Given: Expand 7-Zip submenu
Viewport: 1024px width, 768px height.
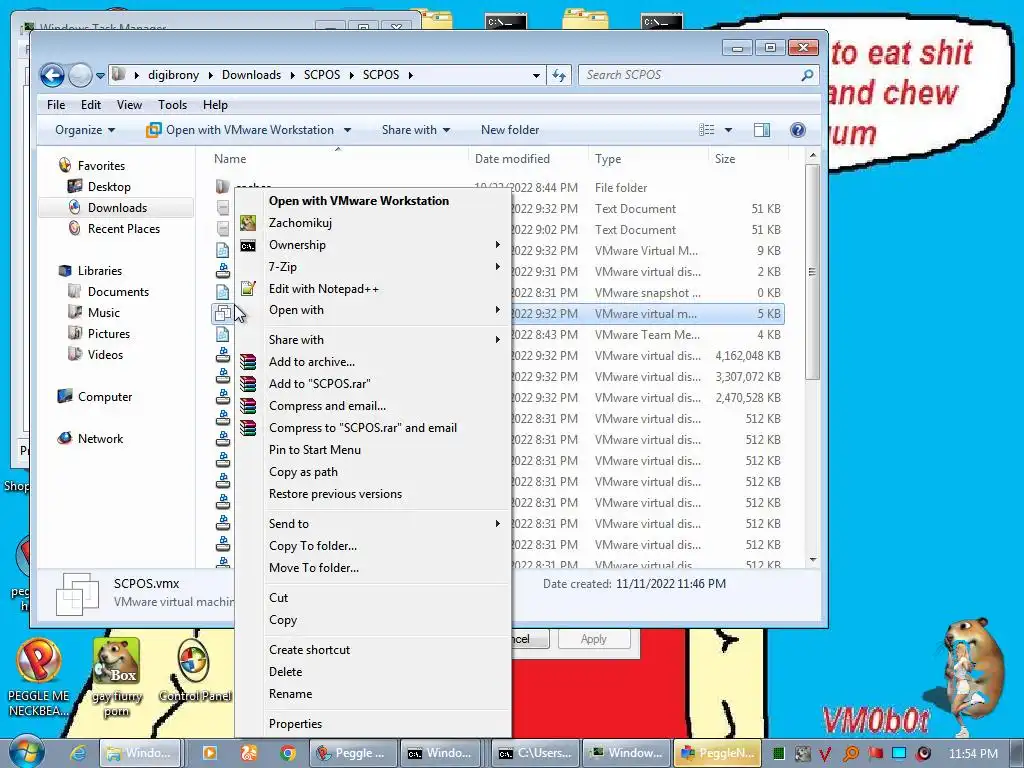Looking at the screenshot, I should (x=372, y=266).
